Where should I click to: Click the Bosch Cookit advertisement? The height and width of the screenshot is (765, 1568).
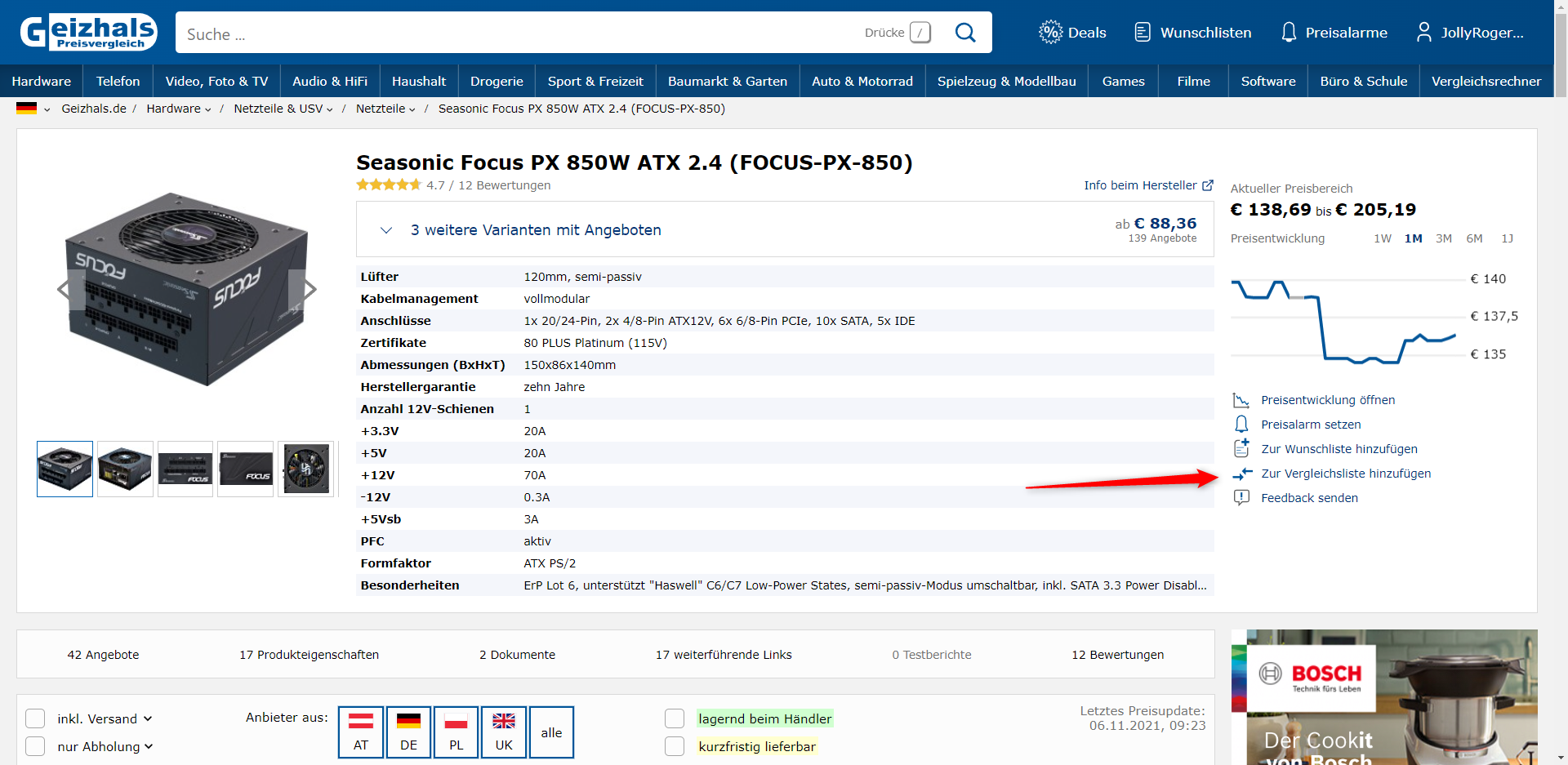click(x=1384, y=697)
